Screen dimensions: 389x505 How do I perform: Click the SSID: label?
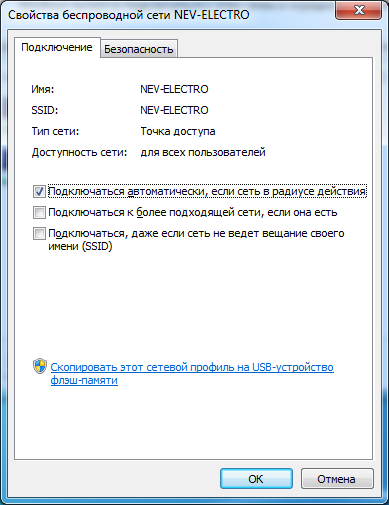[45, 110]
